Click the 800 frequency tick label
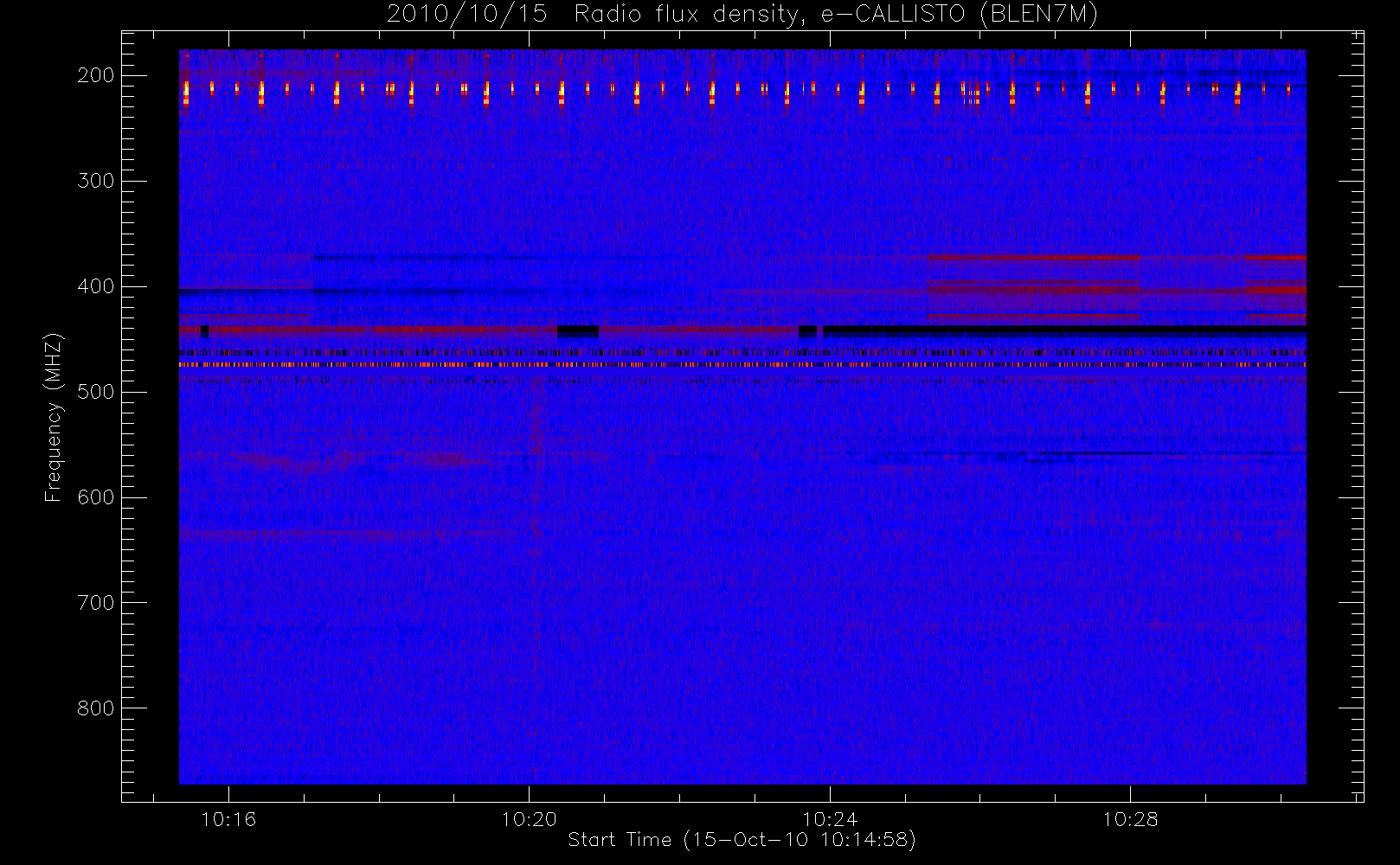Viewport: 1400px width, 865px height. click(x=95, y=708)
